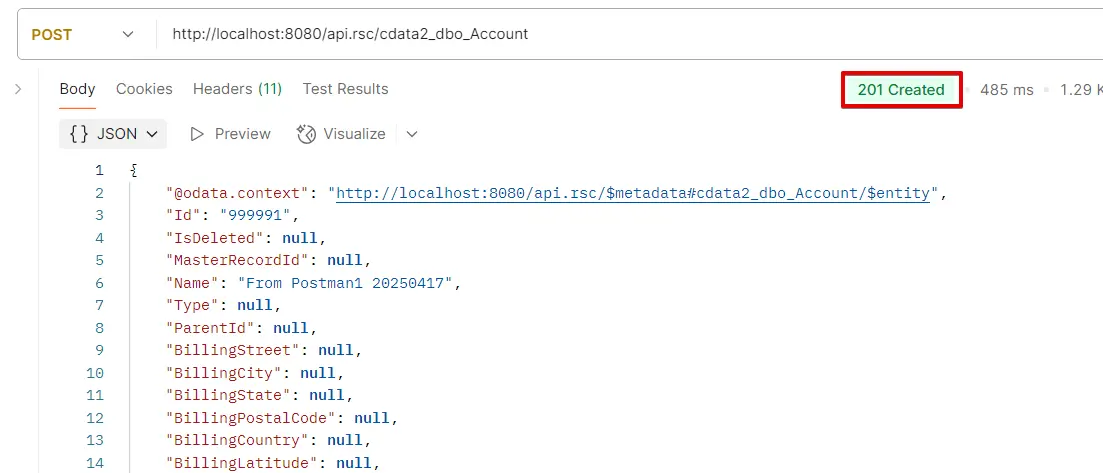Open the Test Results tab
This screenshot has height=473, width=1103.
[x=345, y=89]
